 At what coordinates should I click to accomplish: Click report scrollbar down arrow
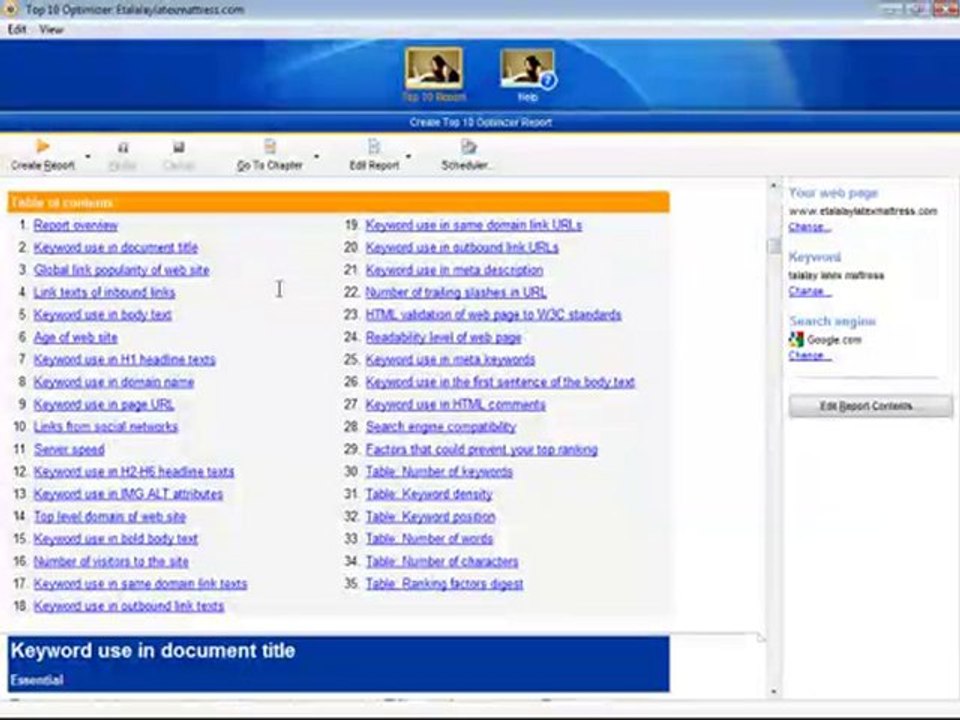coord(773,692)
